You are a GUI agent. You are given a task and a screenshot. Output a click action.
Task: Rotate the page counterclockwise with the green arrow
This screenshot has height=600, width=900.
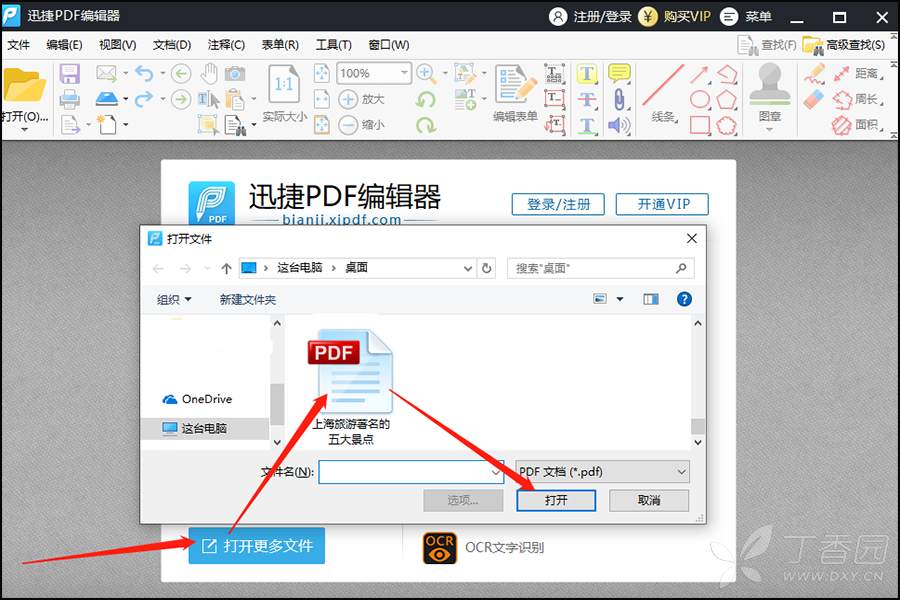(x=426, y=100)
